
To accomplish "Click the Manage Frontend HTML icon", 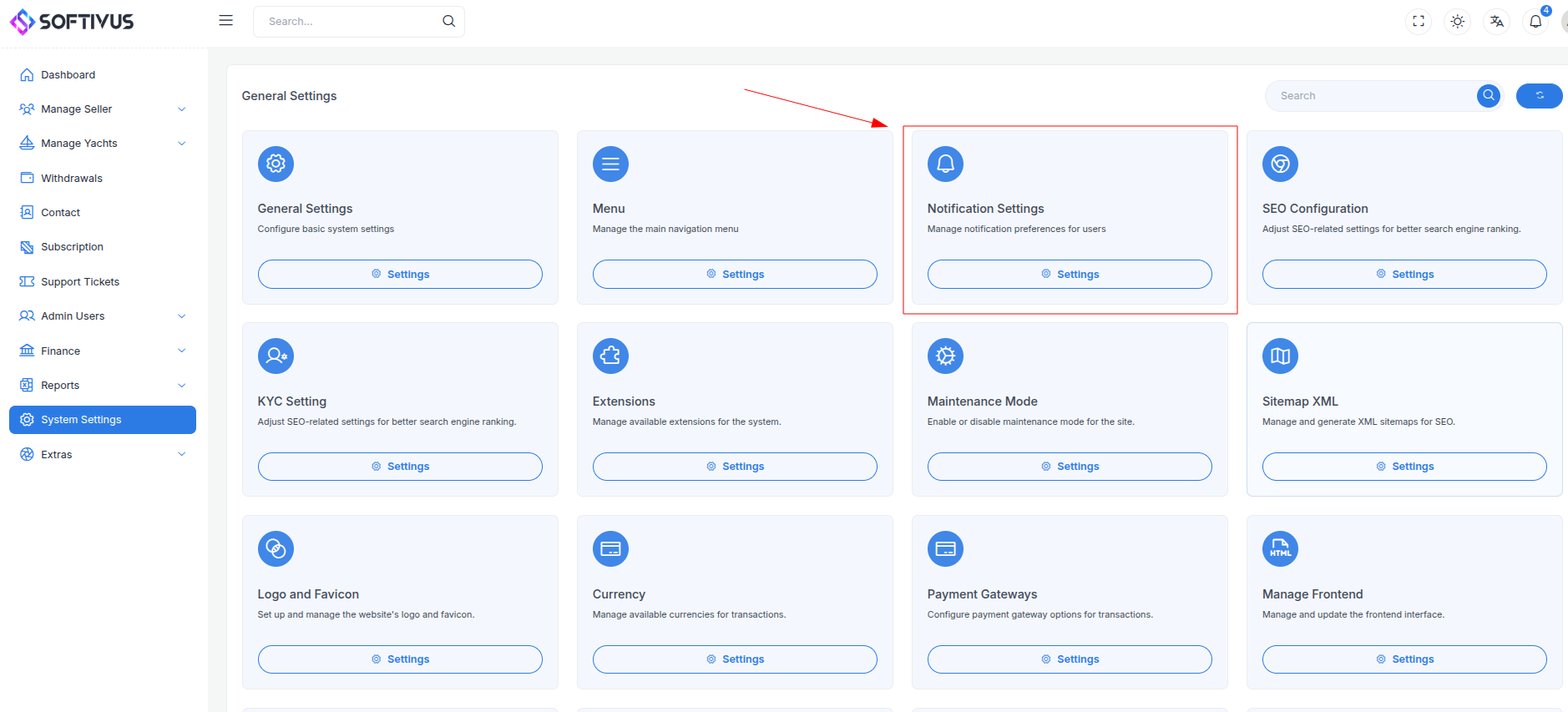I will coord(1280,549).
